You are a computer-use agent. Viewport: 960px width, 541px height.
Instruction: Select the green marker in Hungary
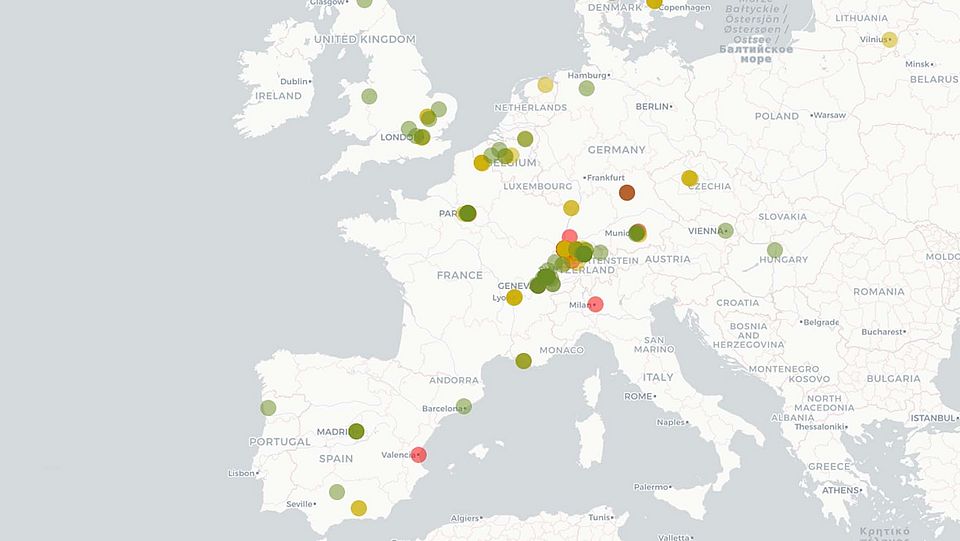(x=775, y=250)
